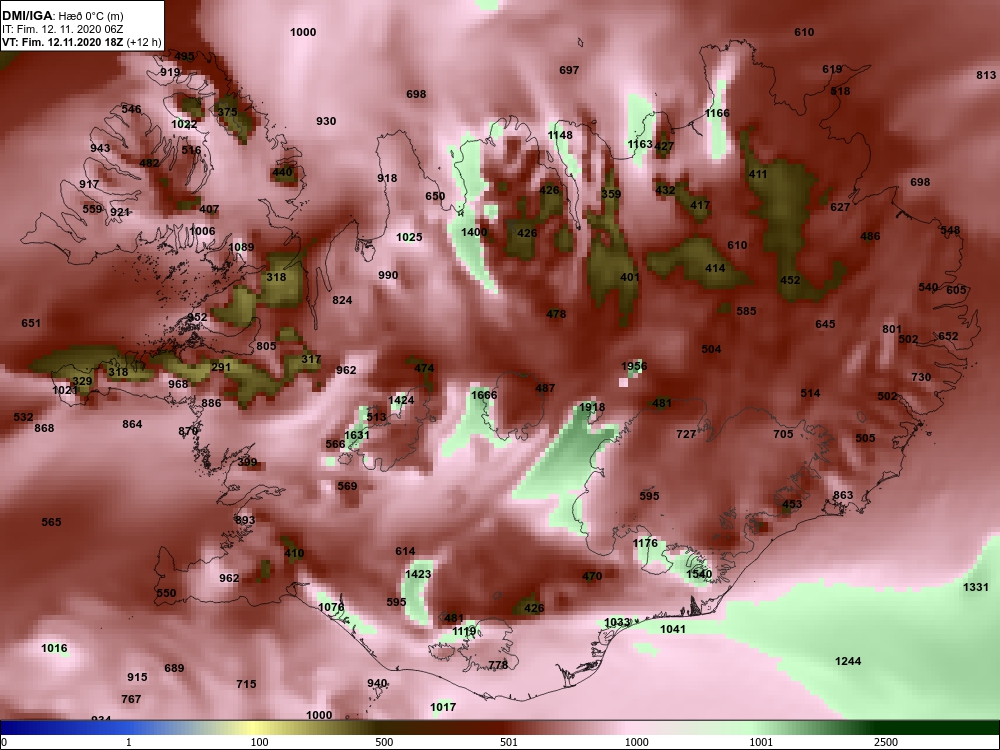Select the map value 411
The image size is (1000, 750).
pyautogui.click(x=758, y=174)
